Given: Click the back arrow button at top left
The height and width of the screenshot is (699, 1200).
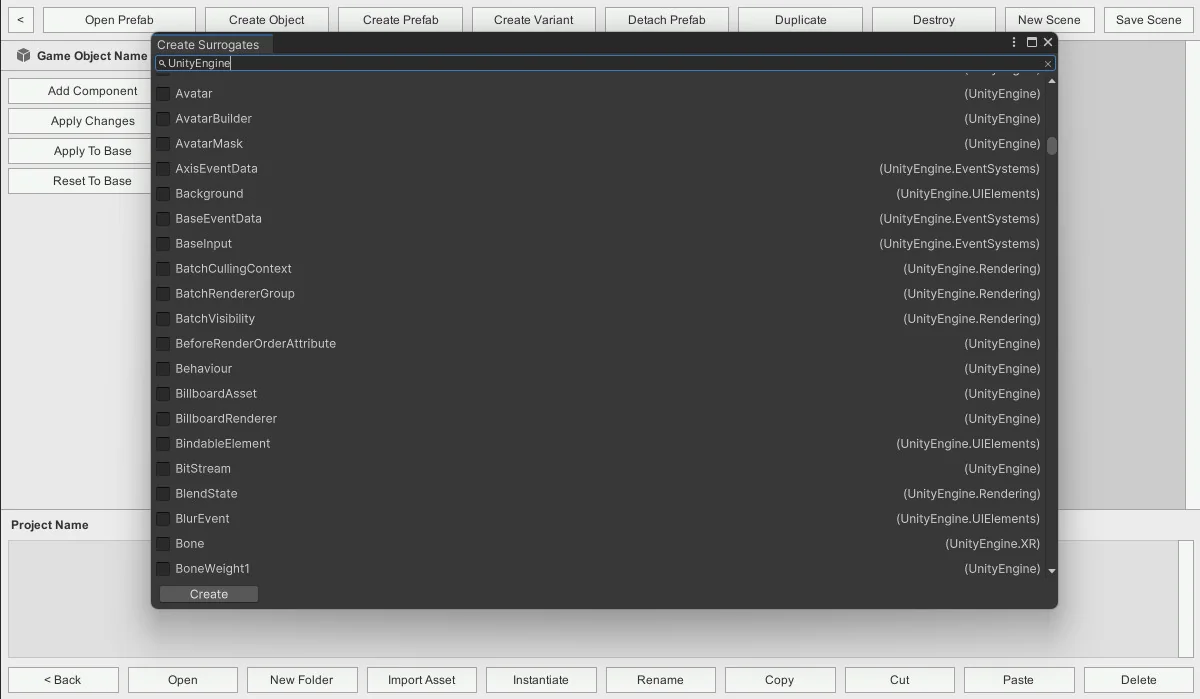Looking at the screenshot, I should [x=20, y=19].
